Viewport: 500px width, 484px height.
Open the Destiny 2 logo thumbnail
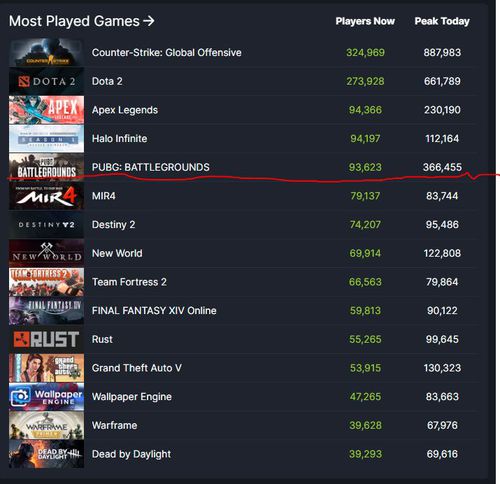[x=46, y=224]
